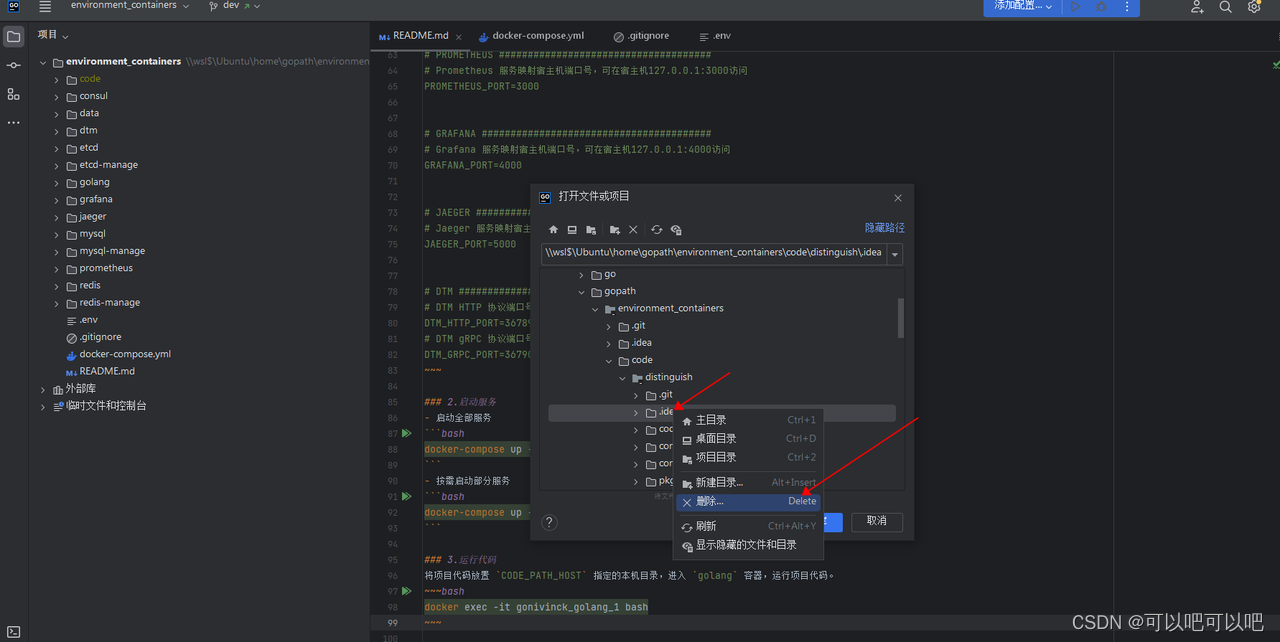Choose 刷新 in the context menu
This screenshot has height=642, width=1280.
pyautogui.click(x=748, y=526)
